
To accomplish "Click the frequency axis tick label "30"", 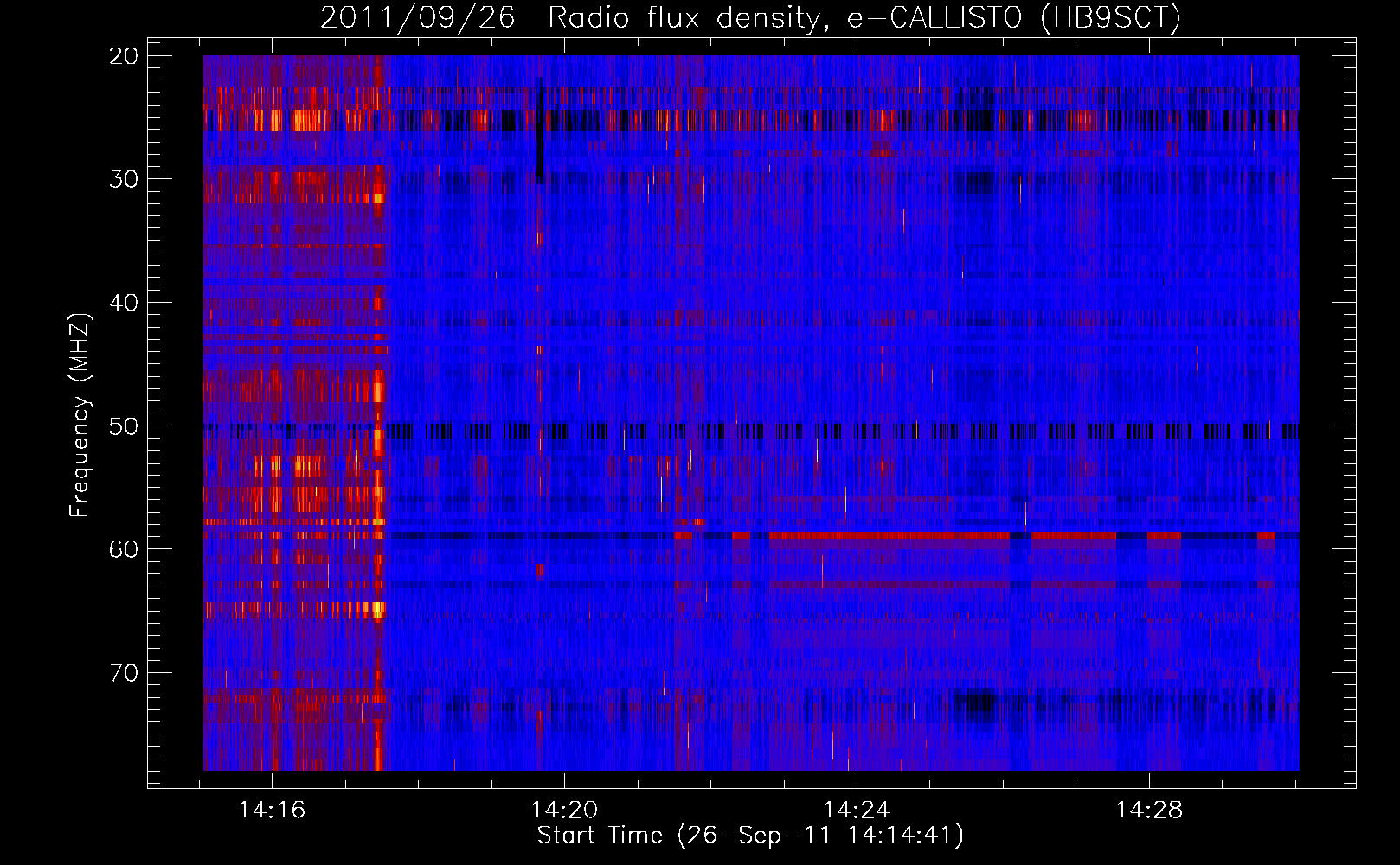I will 125,179.
